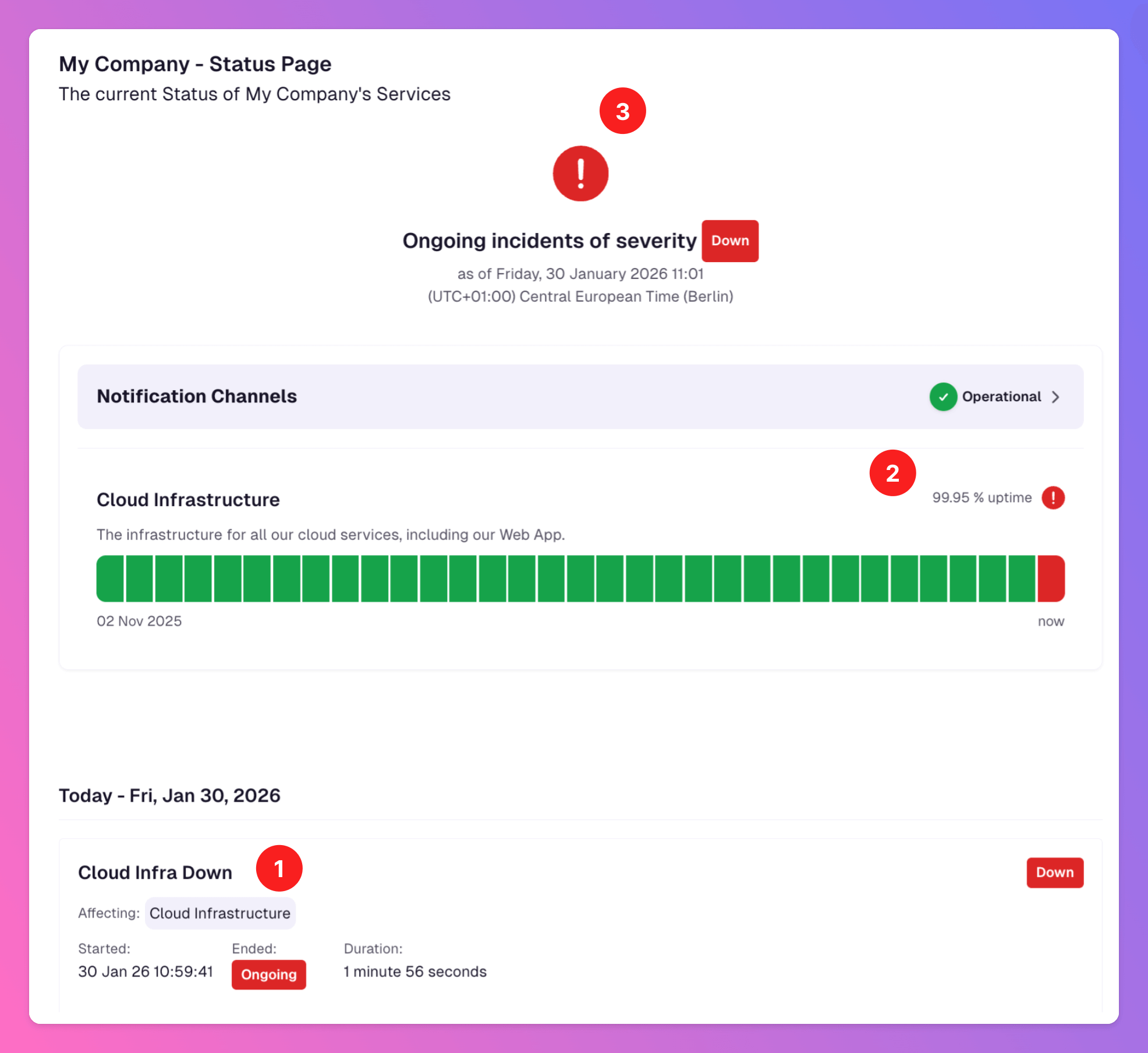Click Down severity badge in header
The height and width of the screenshot is (1053, 1148).
click(x=729, y=241)
